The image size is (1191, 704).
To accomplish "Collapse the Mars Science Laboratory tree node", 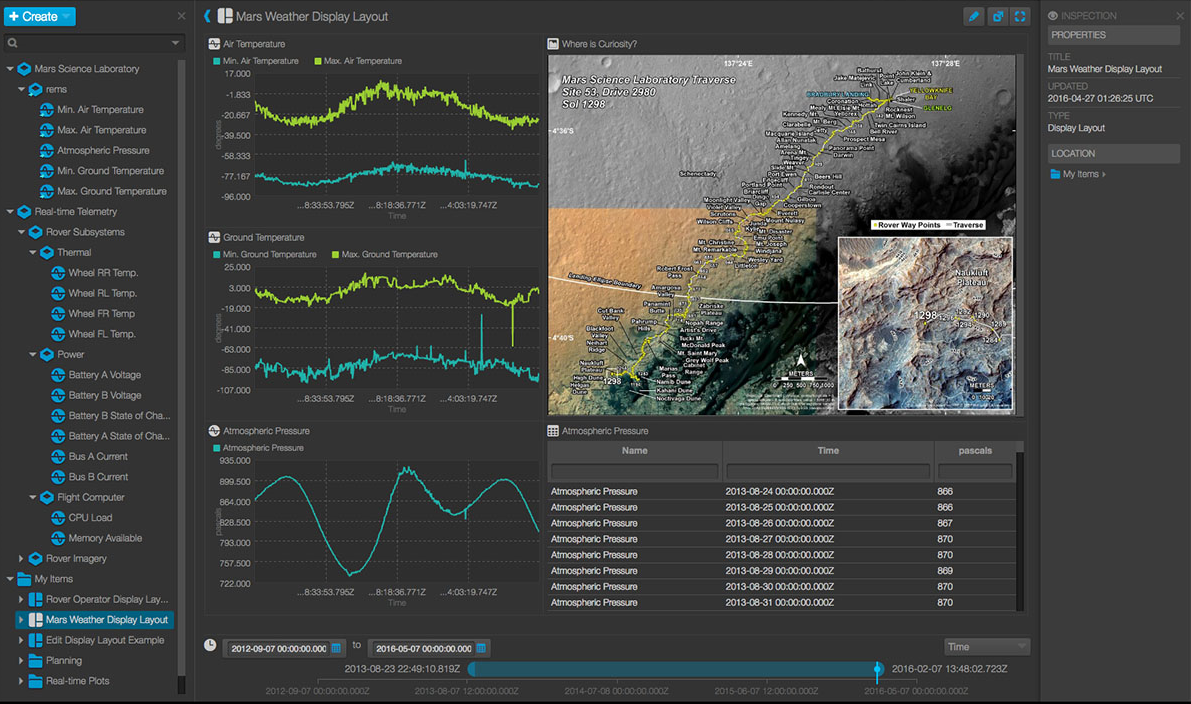I will (11, 69).
